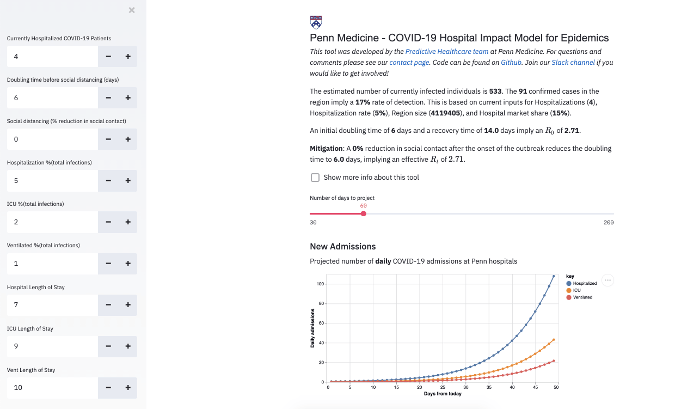Image resolution: width=675 pixels, height=409 pixels.
Task: Increase Currently Hospitalized COVID-19 Patients with plus
Action: click(x=128, y=56)
